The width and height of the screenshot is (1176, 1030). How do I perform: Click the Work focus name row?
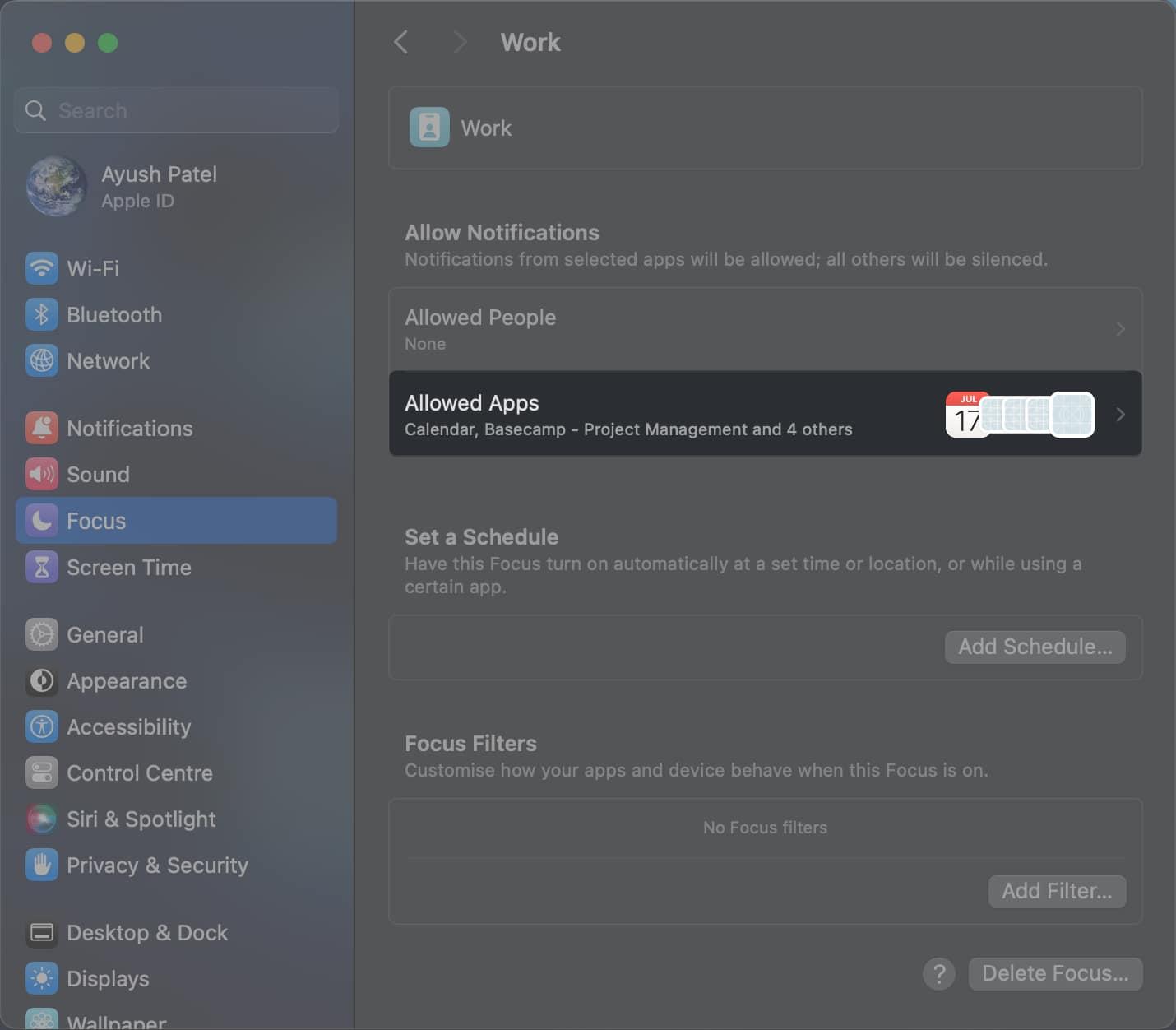[x=765, y=128]
